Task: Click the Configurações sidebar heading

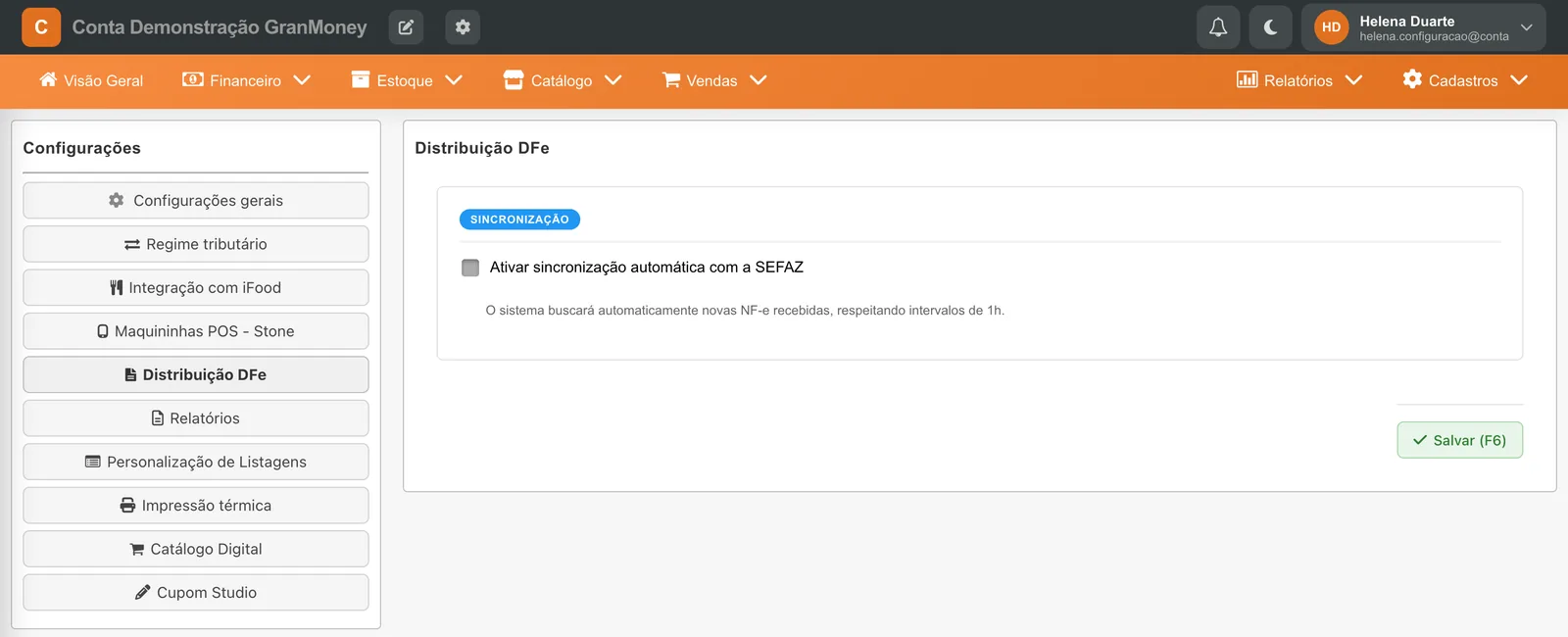Action: [x=82, y=148]
